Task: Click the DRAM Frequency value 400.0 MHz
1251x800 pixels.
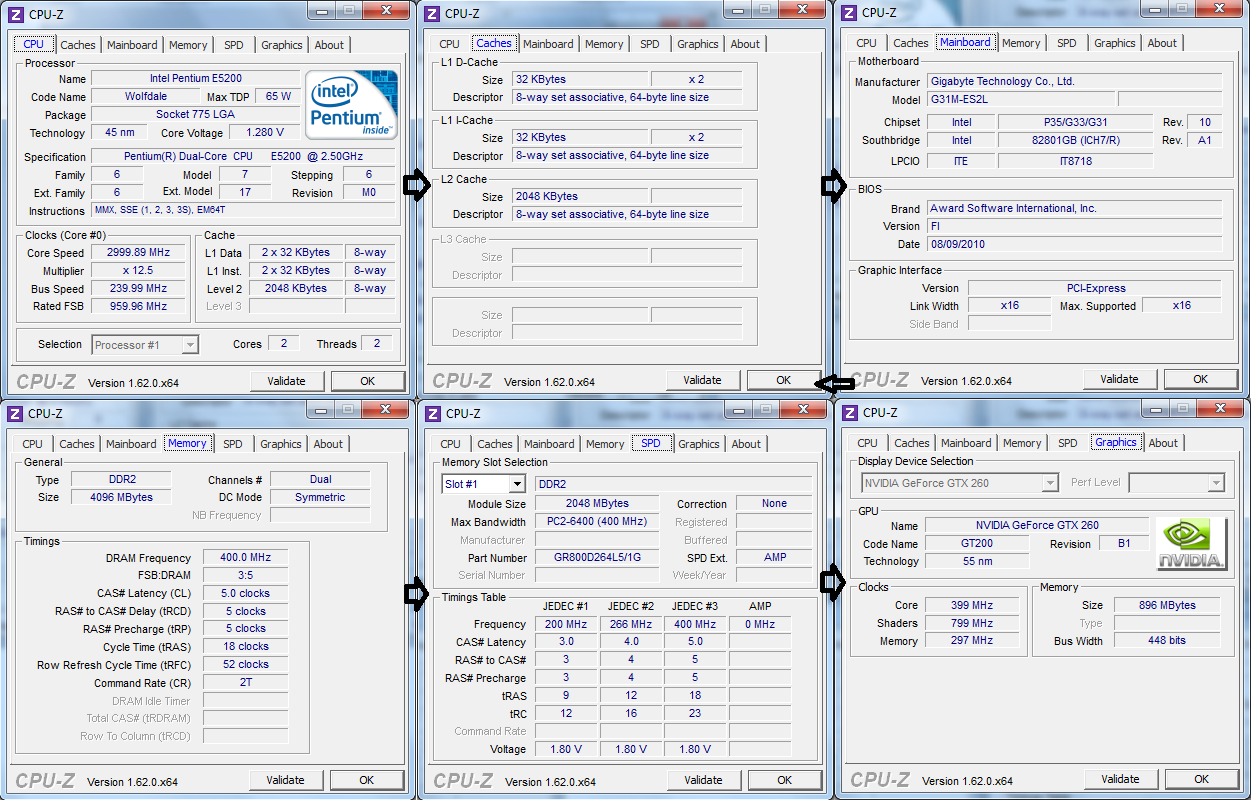Action: click(246, 558)
